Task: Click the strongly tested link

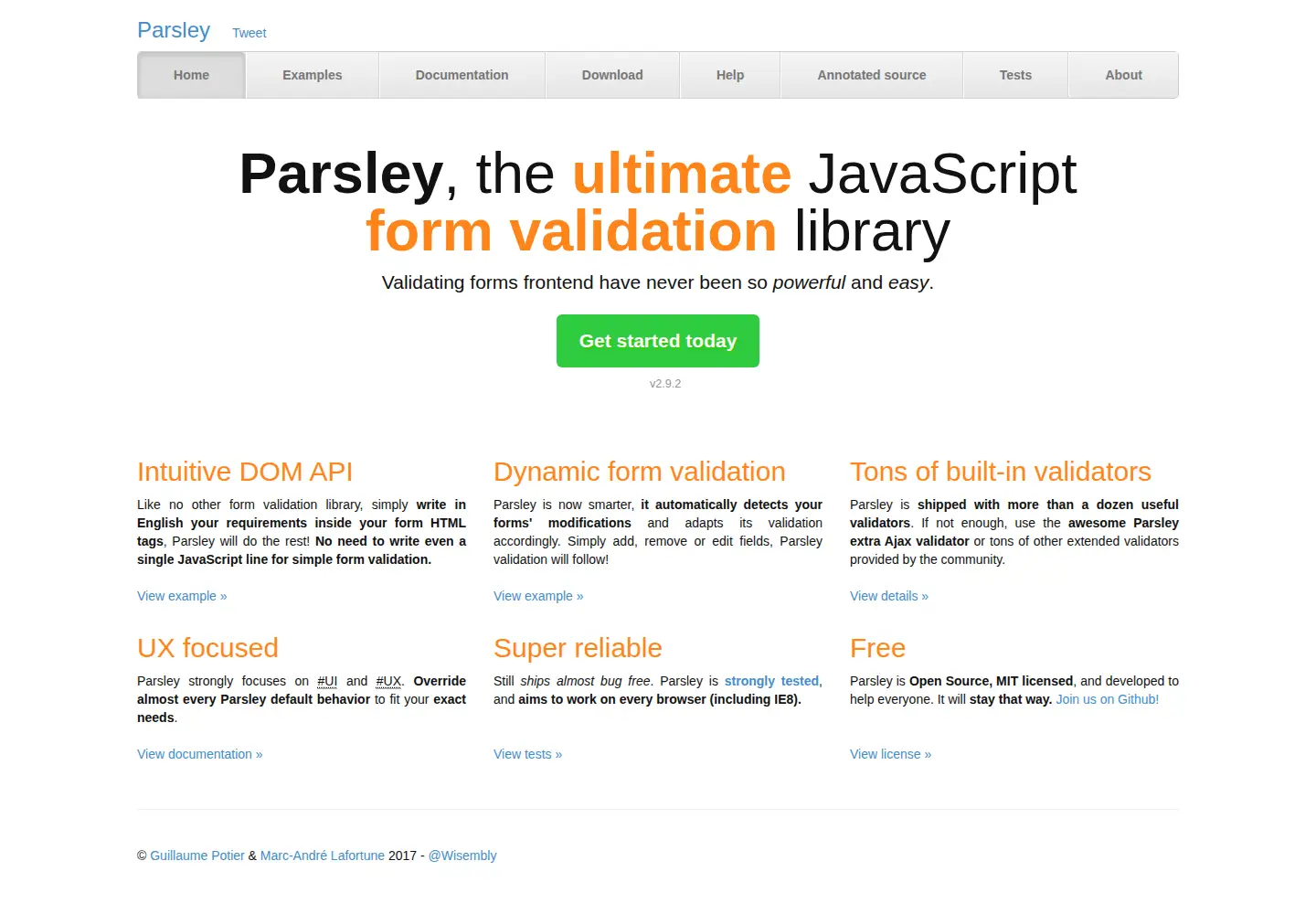Action: [771, 681]
